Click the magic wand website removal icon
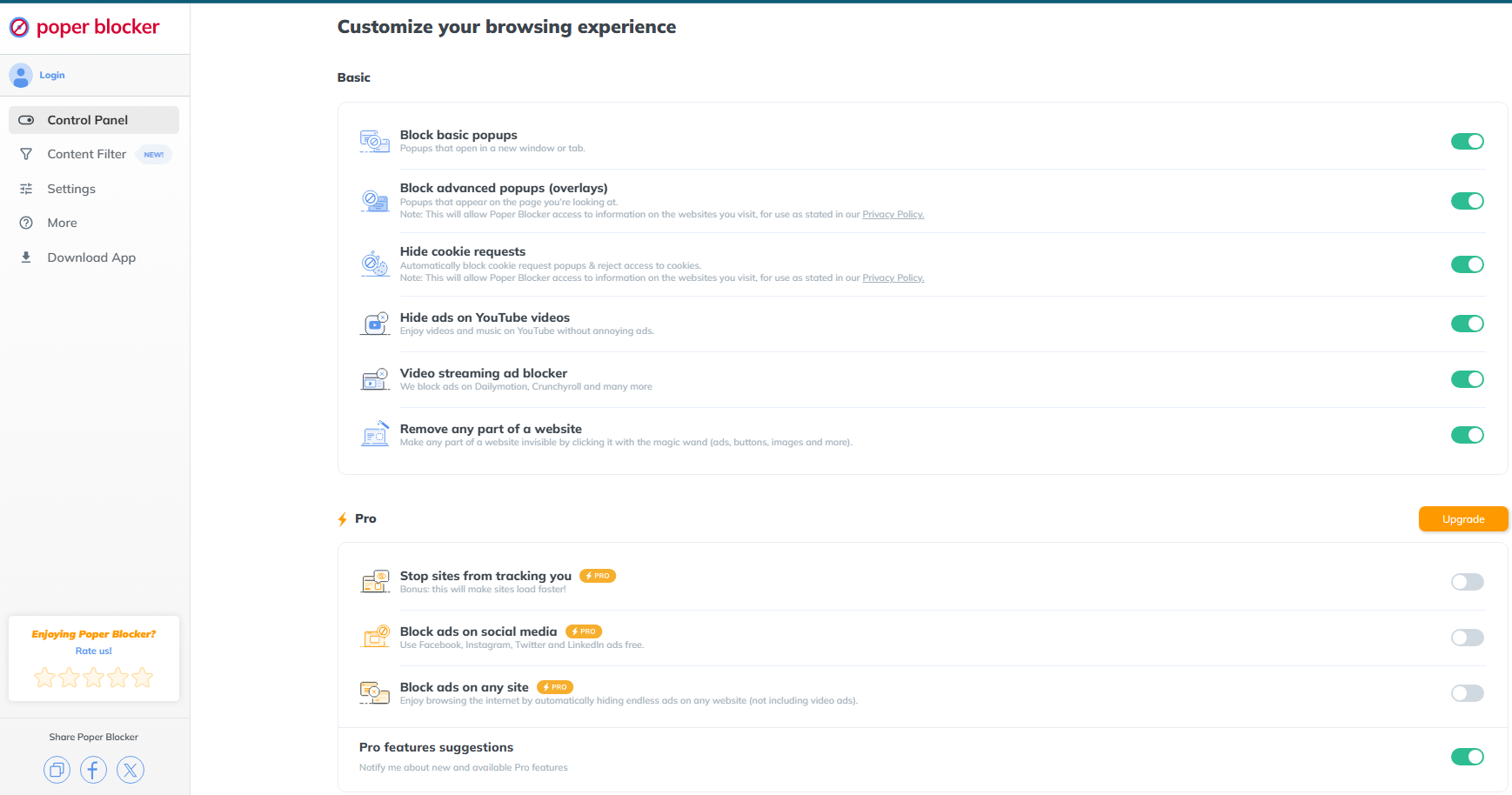Image resolution: width=1512 pixels, height=795 pixels. (374, 433)
